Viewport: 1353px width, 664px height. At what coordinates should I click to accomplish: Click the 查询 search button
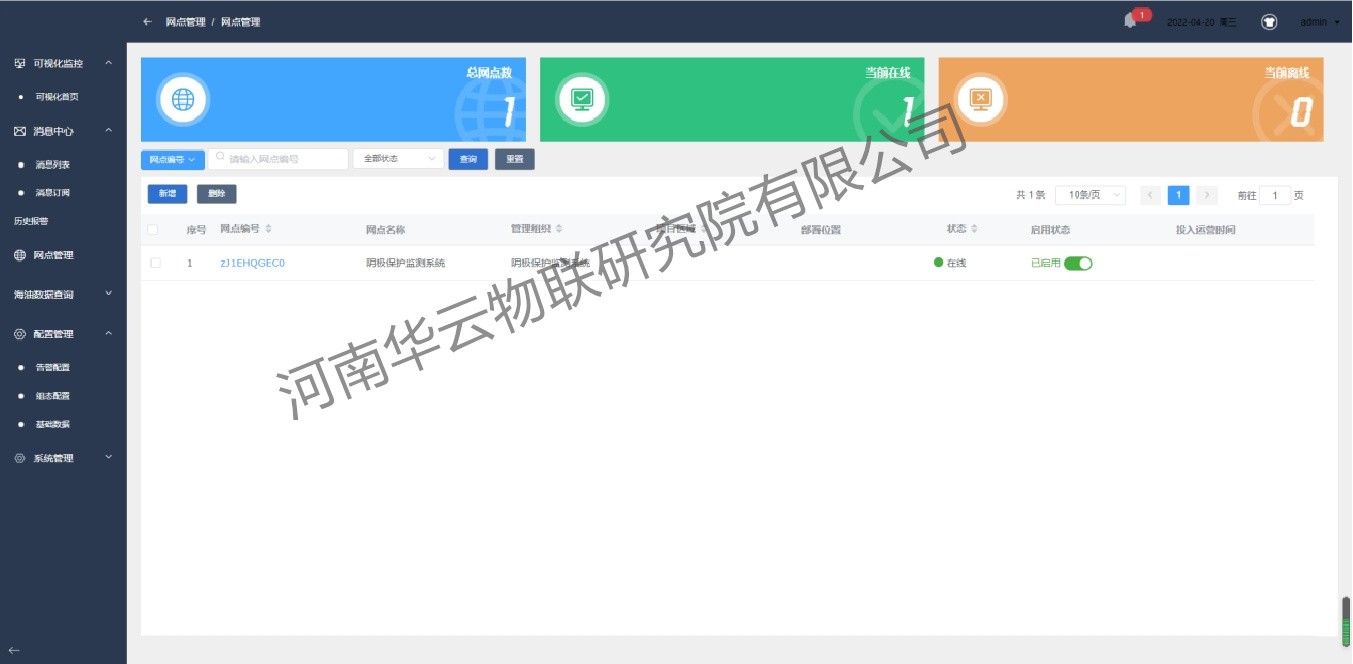[468, 159]
